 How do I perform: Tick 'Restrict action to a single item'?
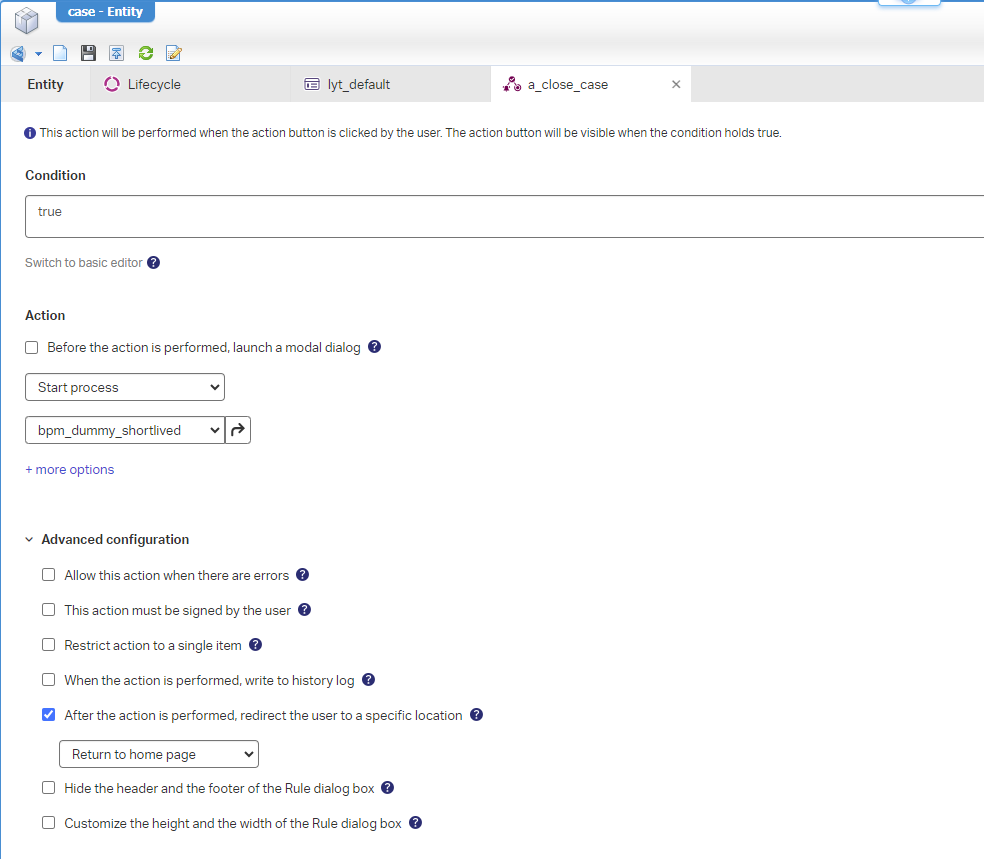49,645
